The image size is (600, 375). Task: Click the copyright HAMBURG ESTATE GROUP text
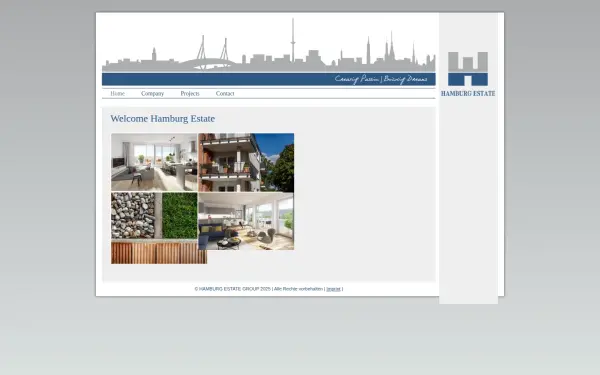click(x=232, y=289)
